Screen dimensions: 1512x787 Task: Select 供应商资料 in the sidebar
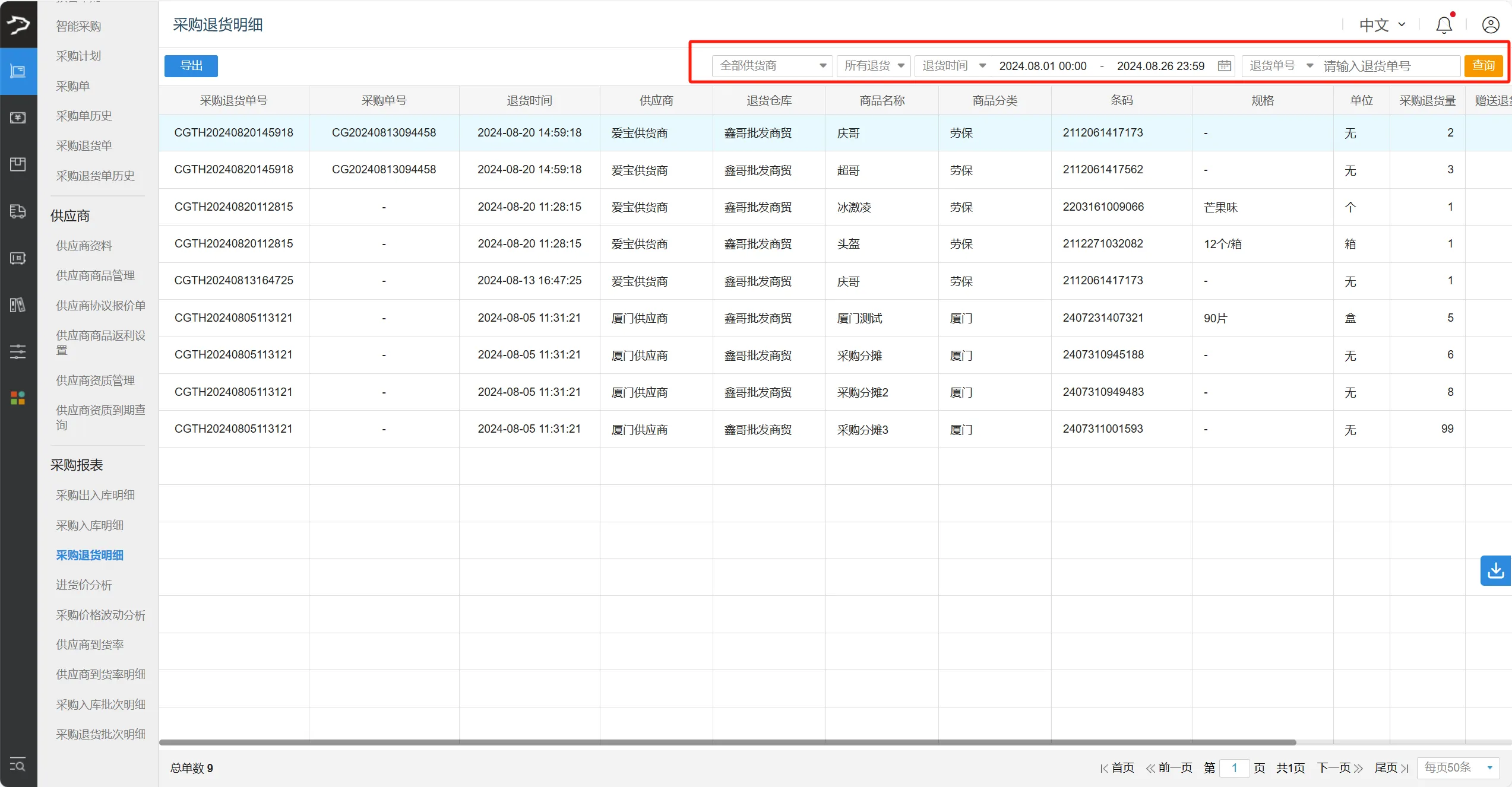point(84,246)
